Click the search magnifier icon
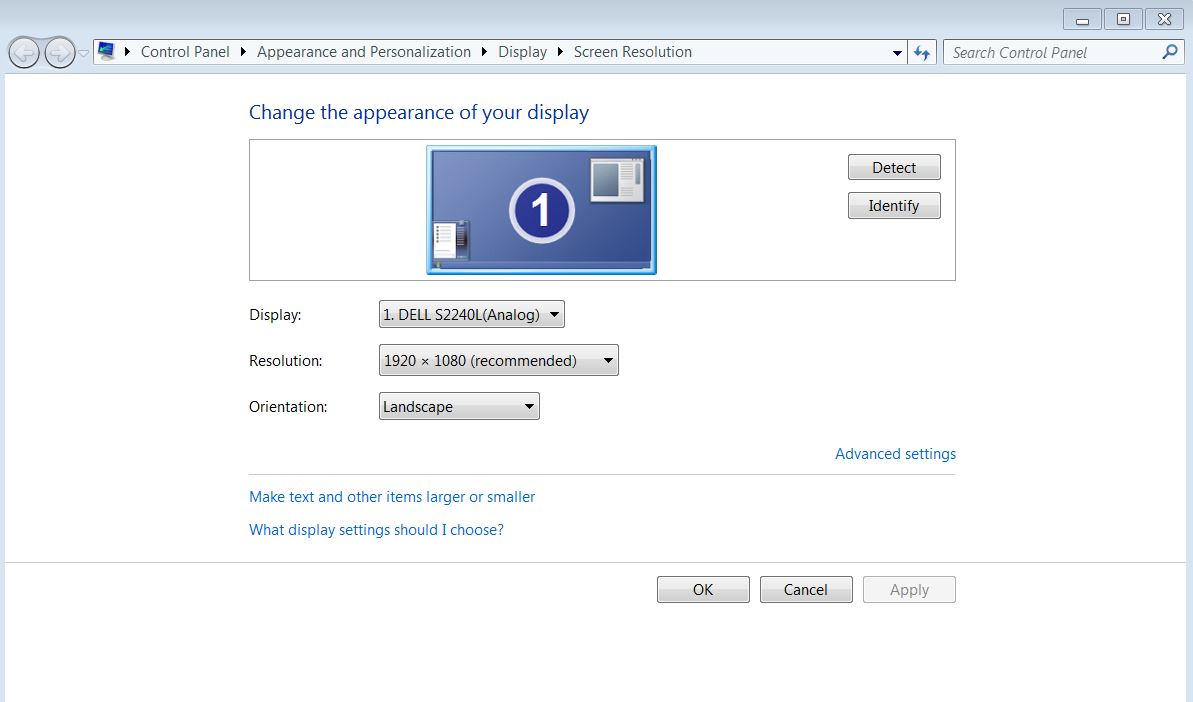The image size is (1193, 702). [x=1169, y=52]
